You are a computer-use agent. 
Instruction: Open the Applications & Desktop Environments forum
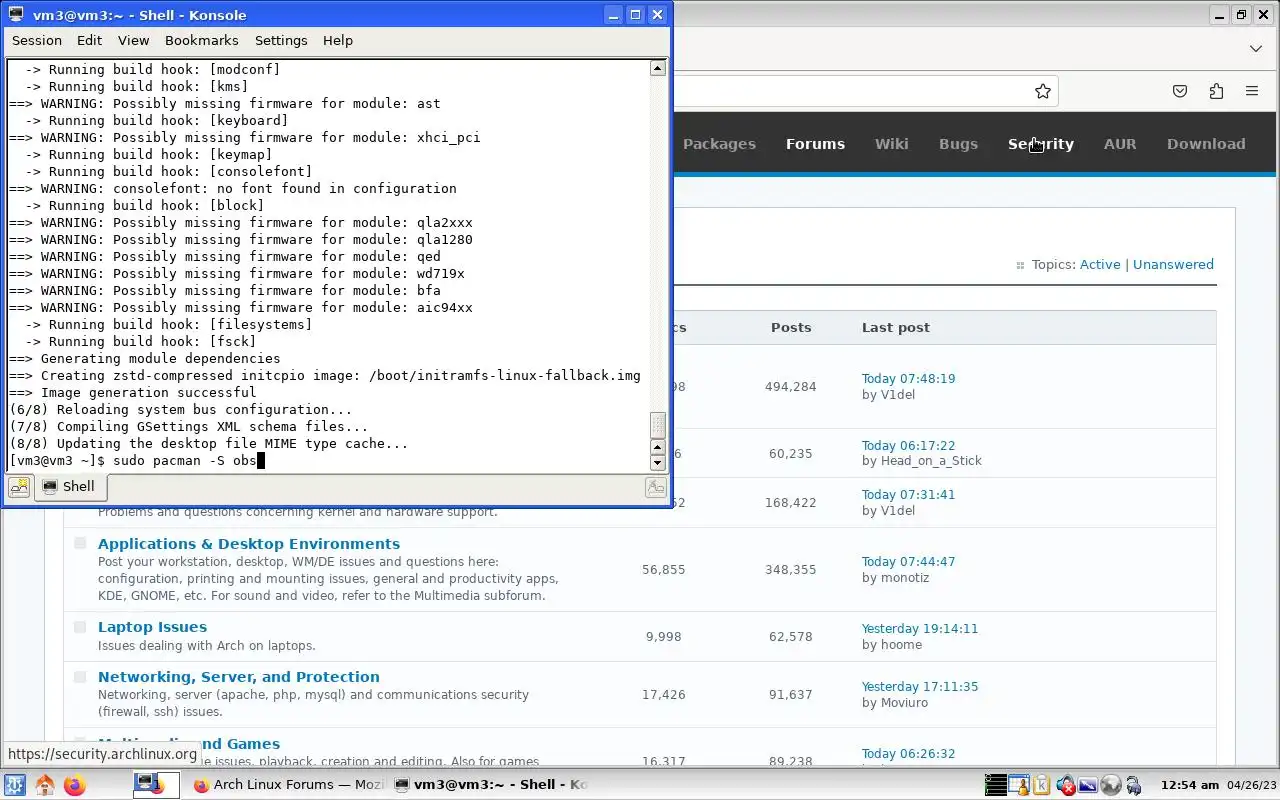[249, 544]
